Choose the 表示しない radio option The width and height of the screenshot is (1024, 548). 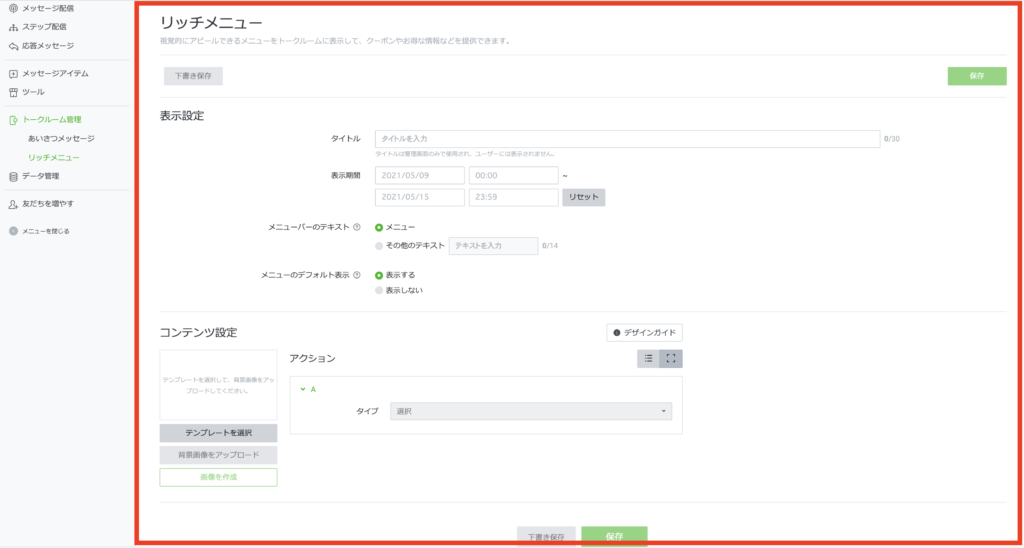379,290
